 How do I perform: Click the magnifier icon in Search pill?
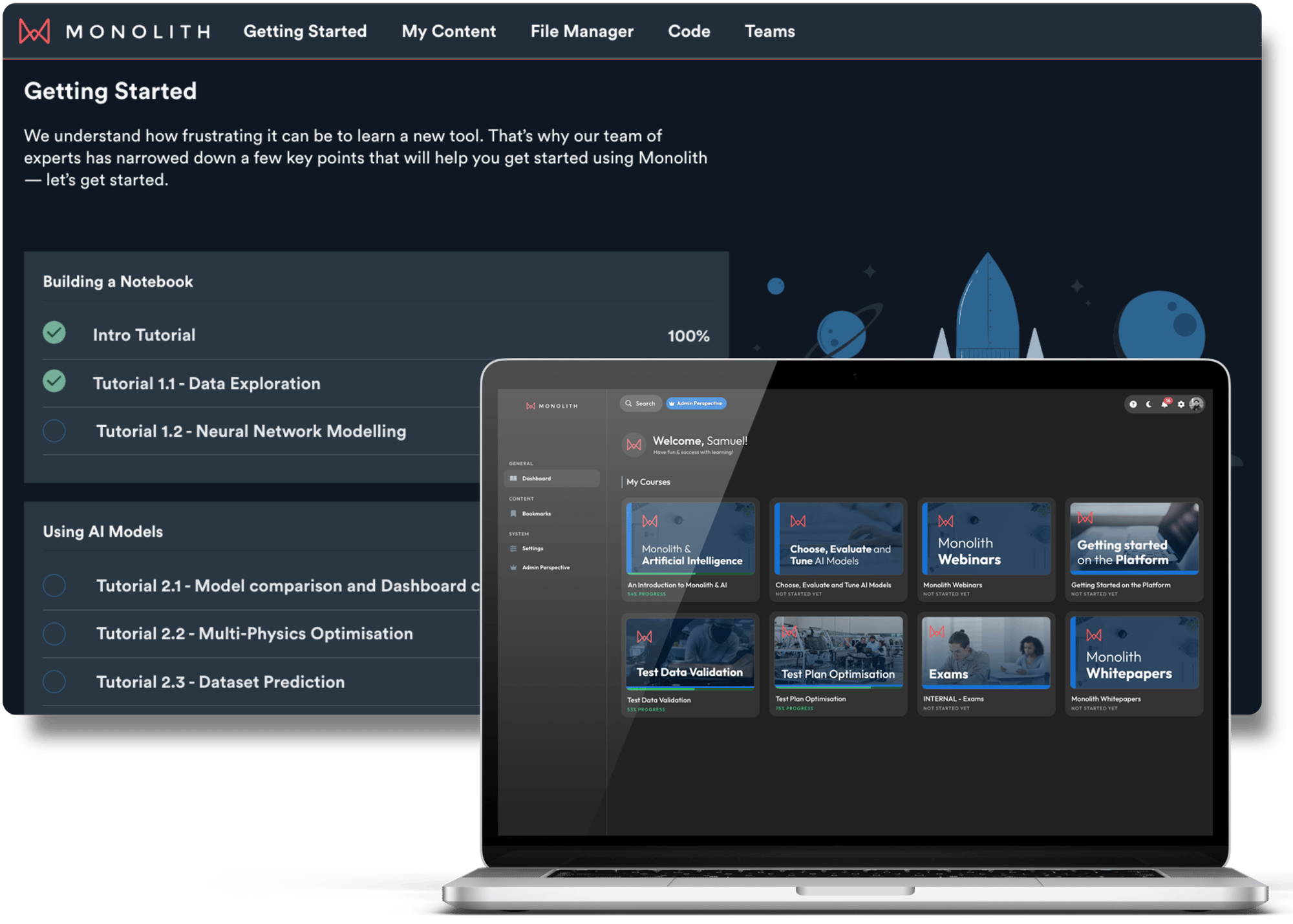click(x=628, y=403)
